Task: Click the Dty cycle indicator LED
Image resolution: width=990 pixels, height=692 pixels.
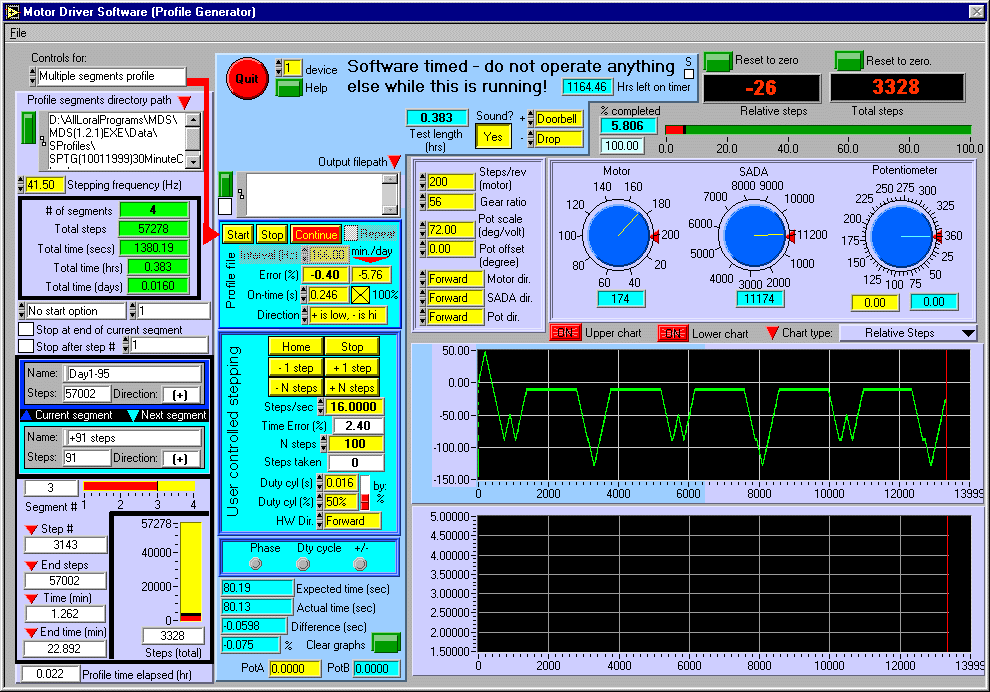Action: click(x=304, y=564)
